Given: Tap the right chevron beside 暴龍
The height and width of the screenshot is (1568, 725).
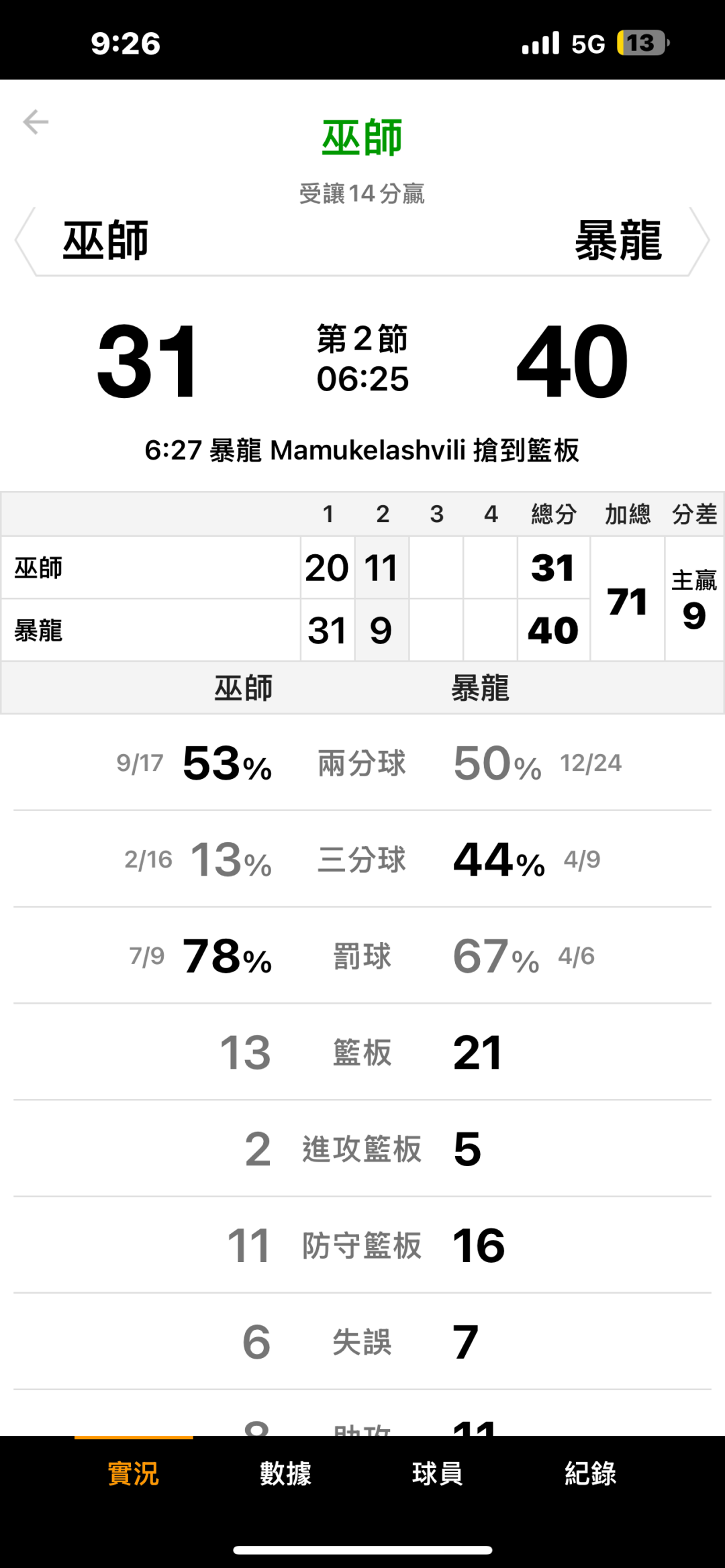Looking at the screenshot, I should tap(700, 241).
